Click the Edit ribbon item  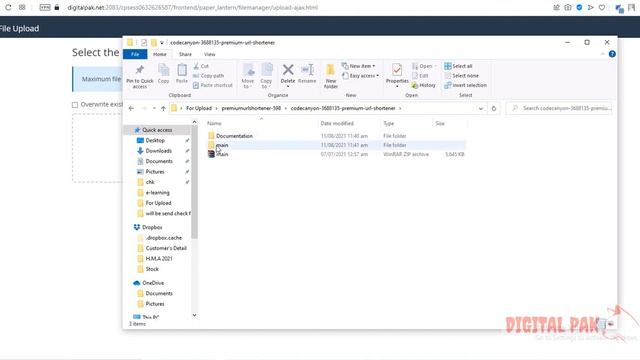tap(420, 76)
